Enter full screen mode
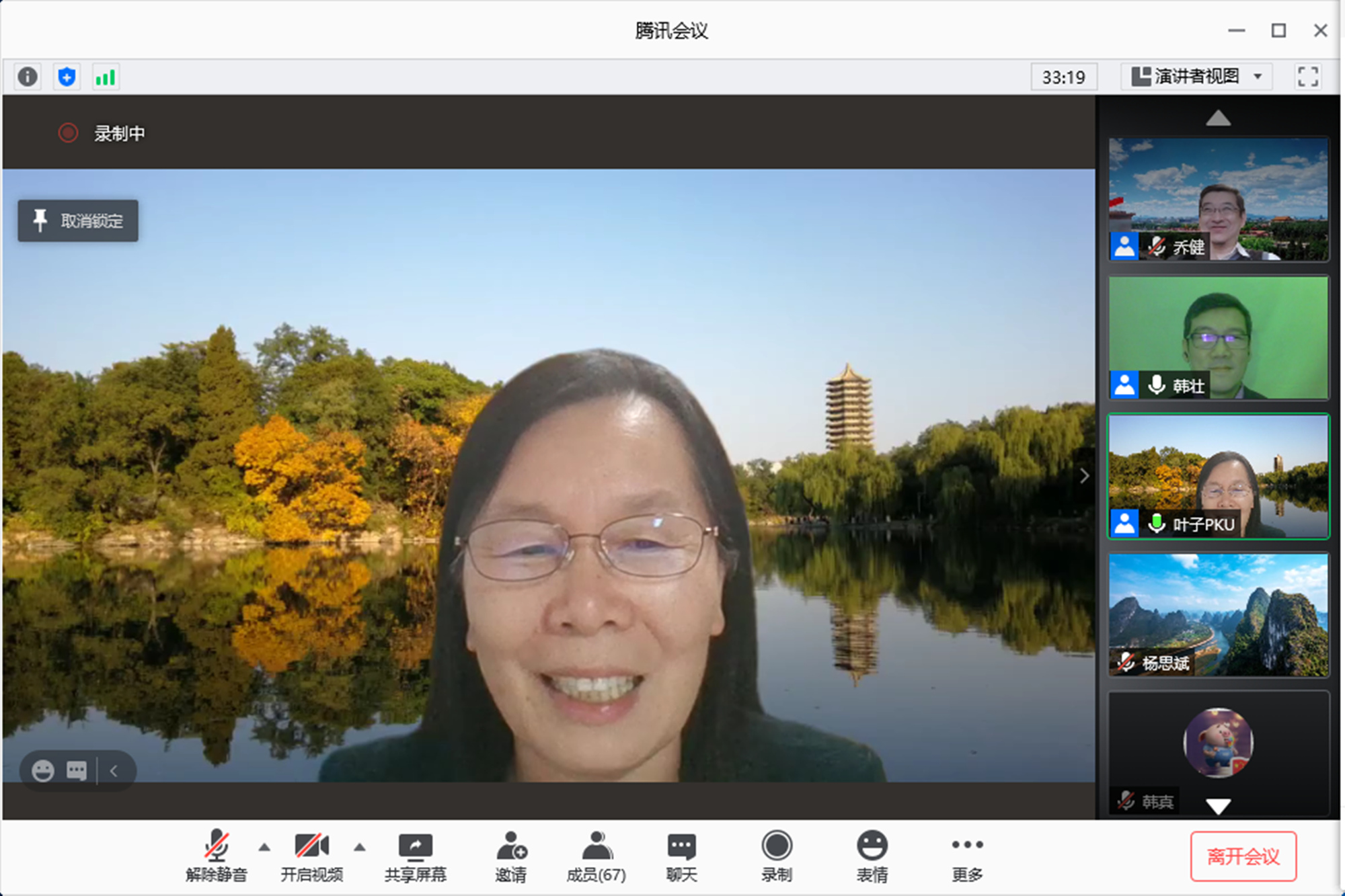Image resolution: width=1345 pixels, height=896 pixels. [1307, 77]
